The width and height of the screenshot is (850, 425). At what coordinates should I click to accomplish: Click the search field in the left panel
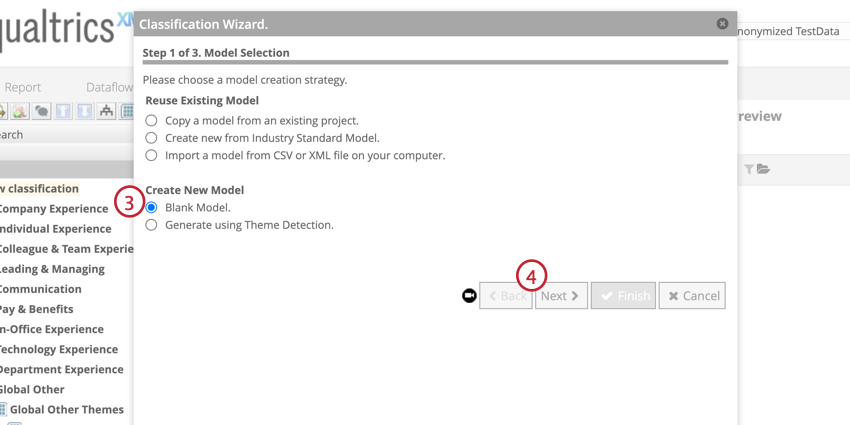67,135
